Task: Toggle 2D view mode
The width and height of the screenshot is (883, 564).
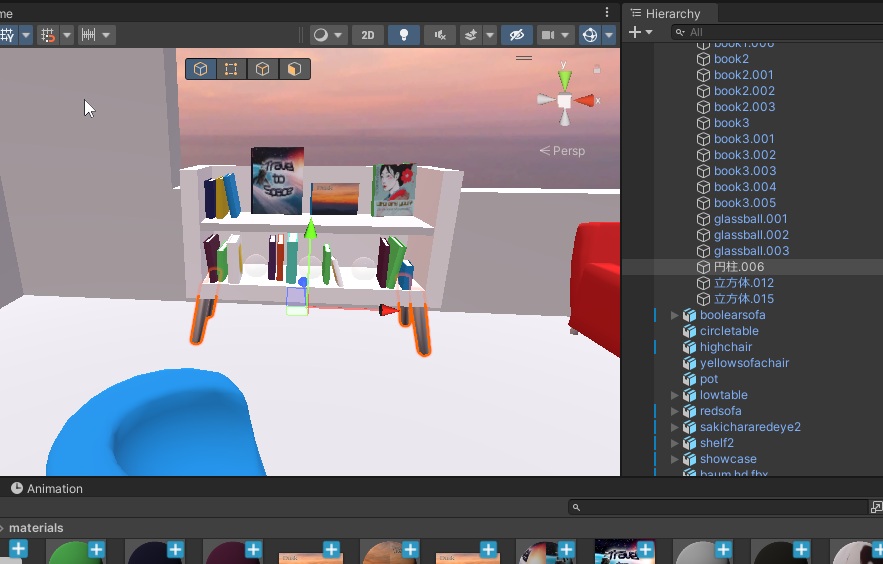Action: [367, 35]
